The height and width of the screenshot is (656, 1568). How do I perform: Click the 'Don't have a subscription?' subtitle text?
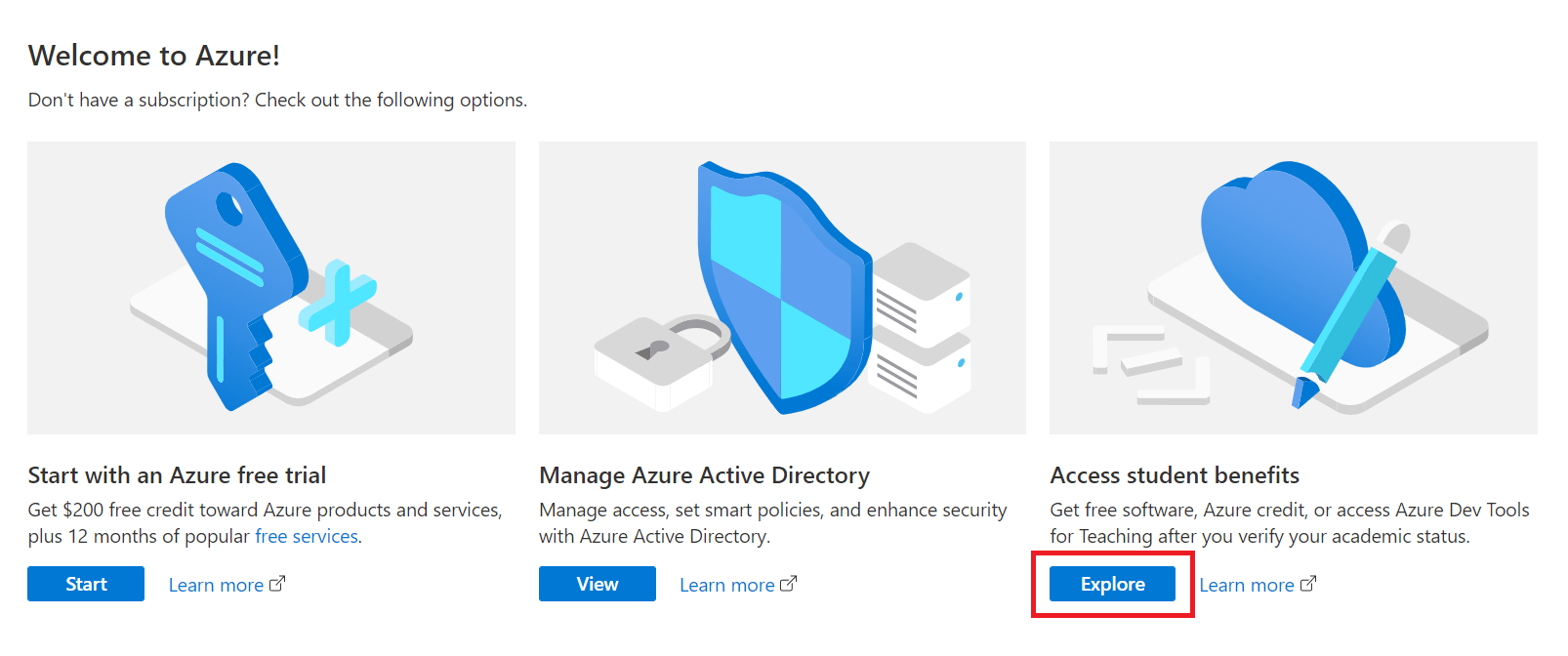[x=277, y=100]
